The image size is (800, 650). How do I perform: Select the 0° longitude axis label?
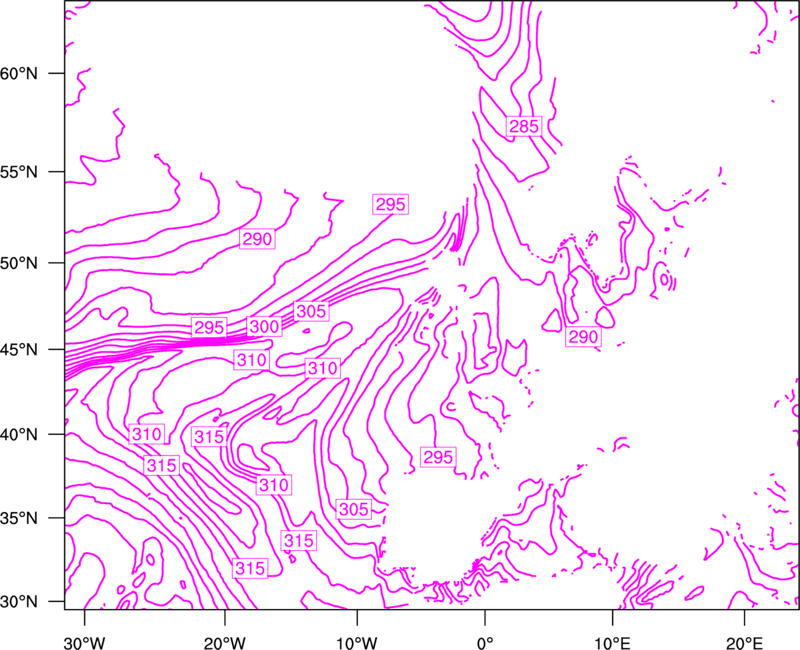(485, 642)
